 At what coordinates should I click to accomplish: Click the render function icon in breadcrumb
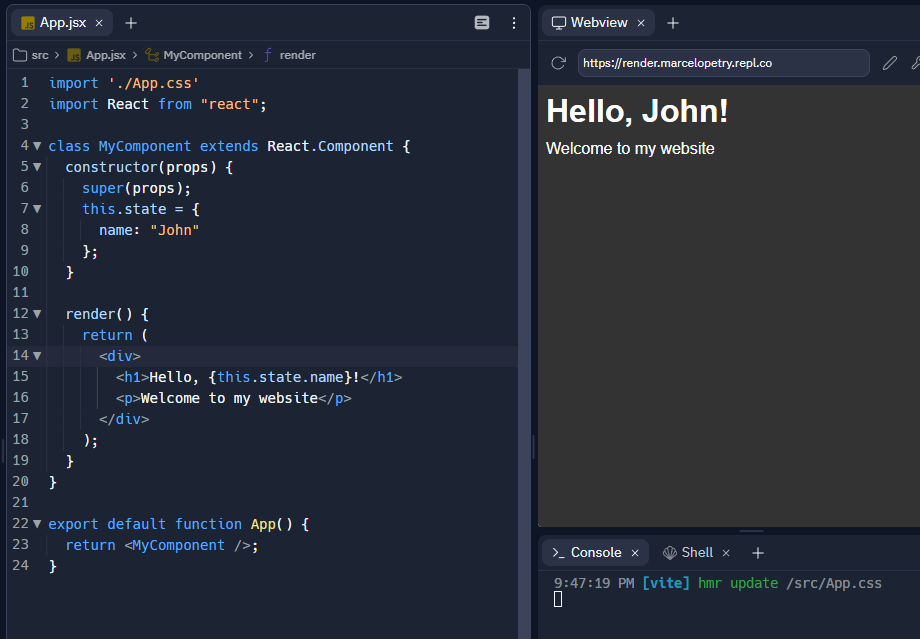268,55
